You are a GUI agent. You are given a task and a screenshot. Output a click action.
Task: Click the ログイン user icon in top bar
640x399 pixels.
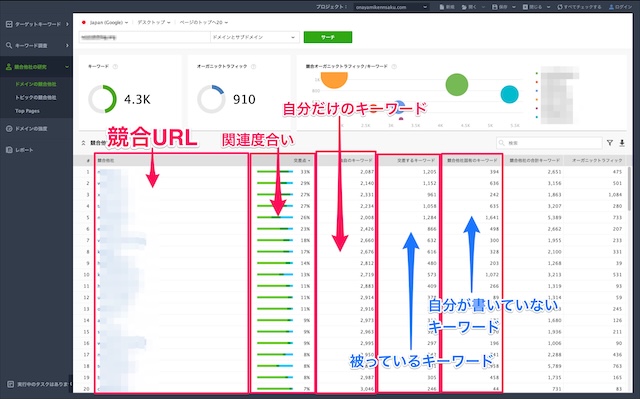pos(611,7)
